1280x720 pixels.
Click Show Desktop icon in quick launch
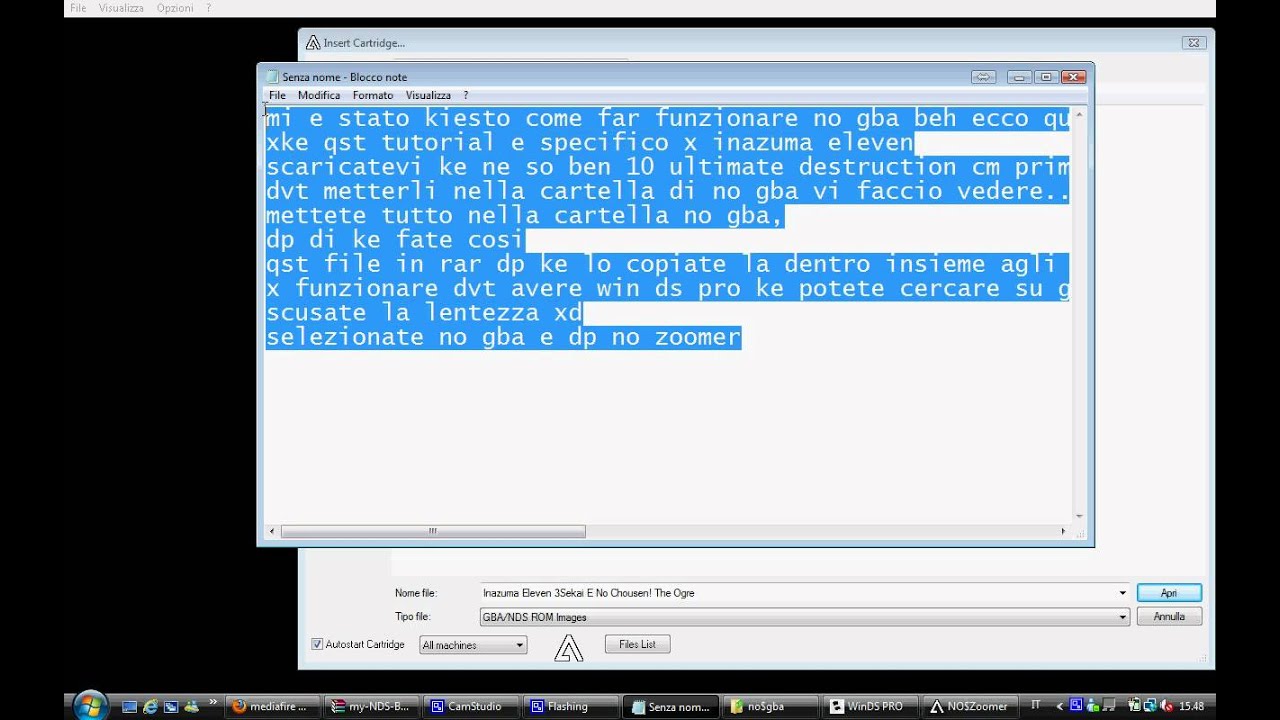129,706
